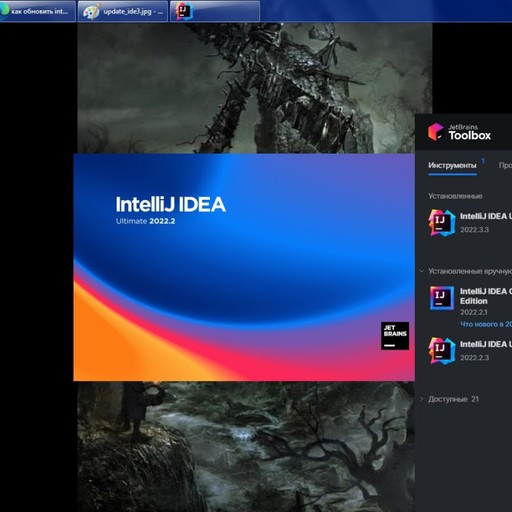Image resolution: width=512 pixels, height=512 pixels.
Task: Click the IntelliJ IDEA 2022.2.3 icon
Action: coord(442,351)
